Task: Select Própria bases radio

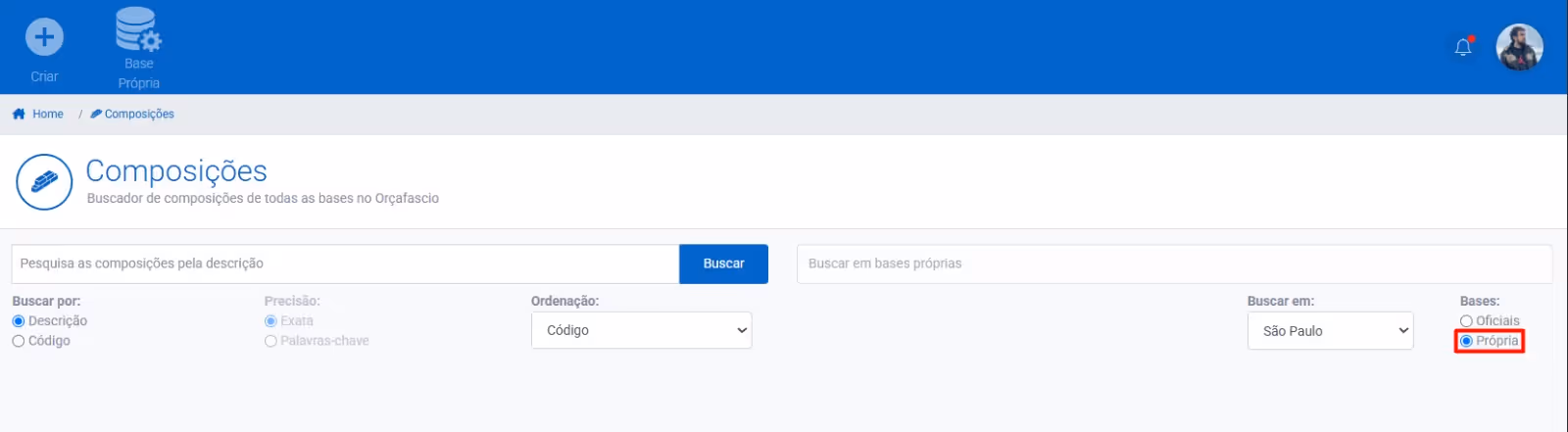Action: [x=1466, y=341]
